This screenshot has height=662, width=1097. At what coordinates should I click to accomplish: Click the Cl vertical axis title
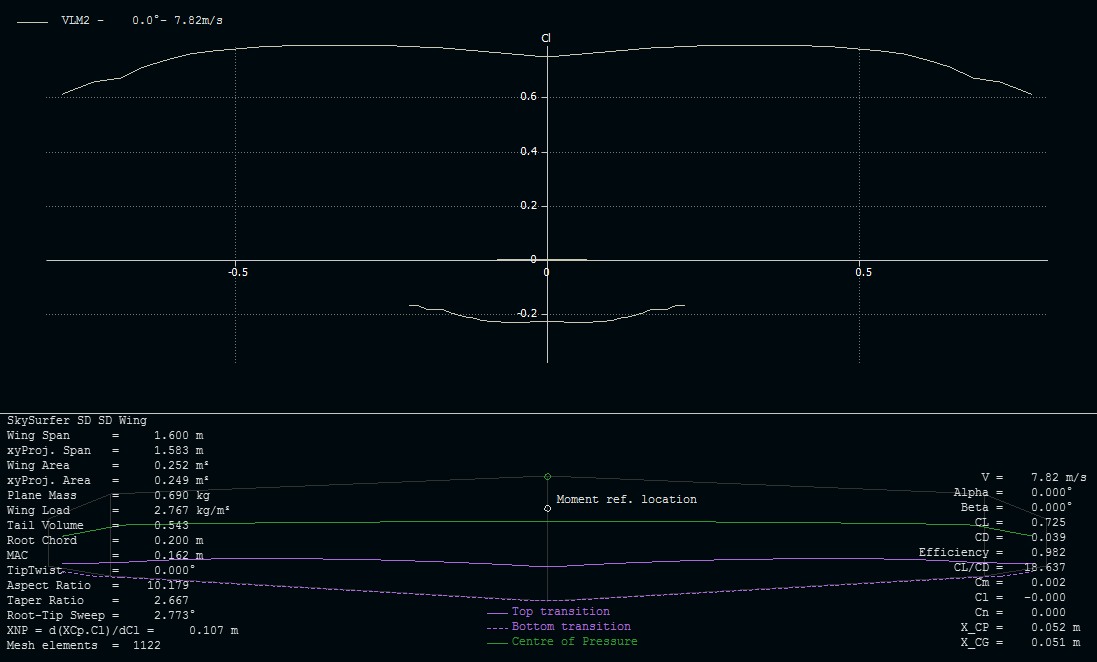point(546,38)
